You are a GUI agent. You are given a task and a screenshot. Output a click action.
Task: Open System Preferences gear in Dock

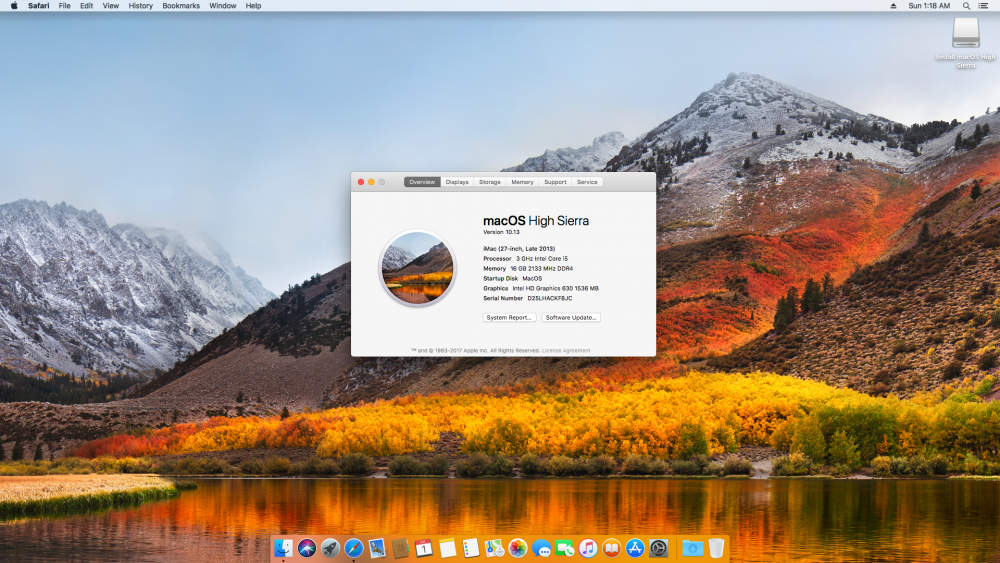(x=658, y=548)
